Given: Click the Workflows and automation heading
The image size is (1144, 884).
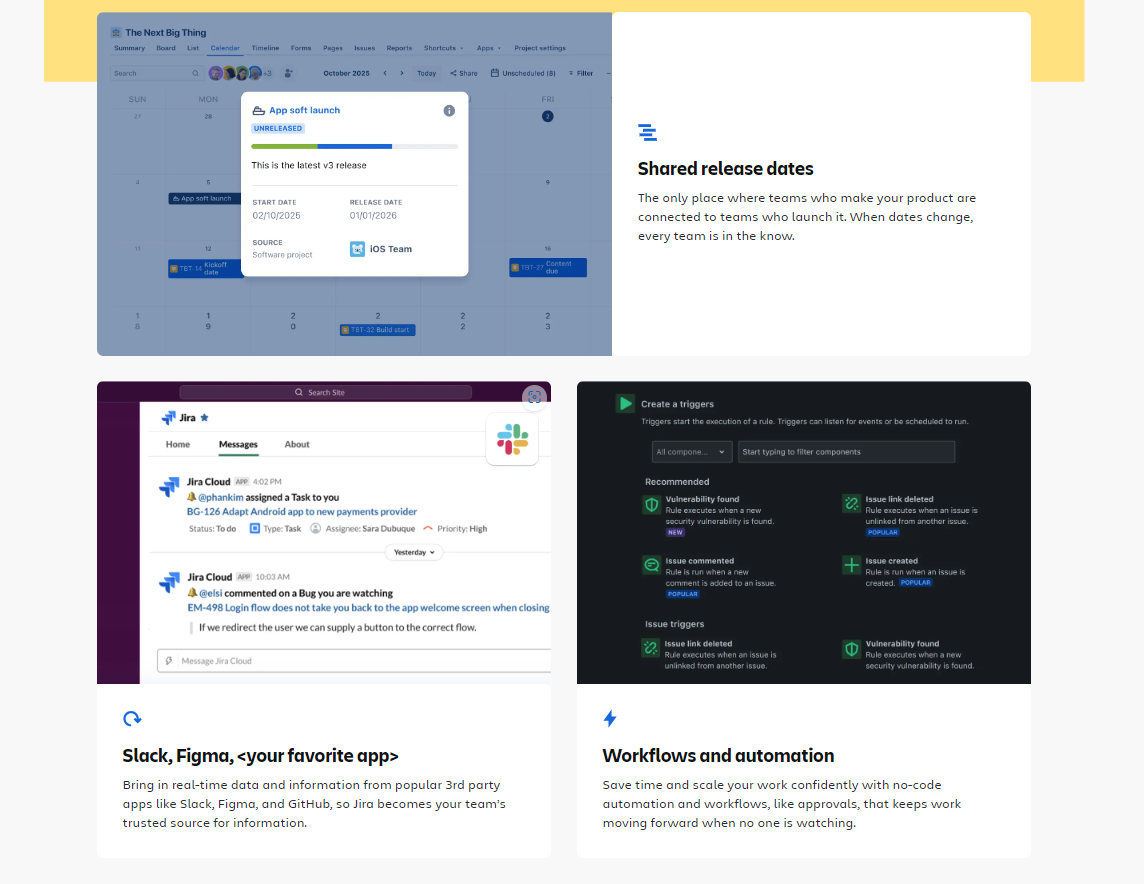Looking at the screenshot, I should point(718,756).
